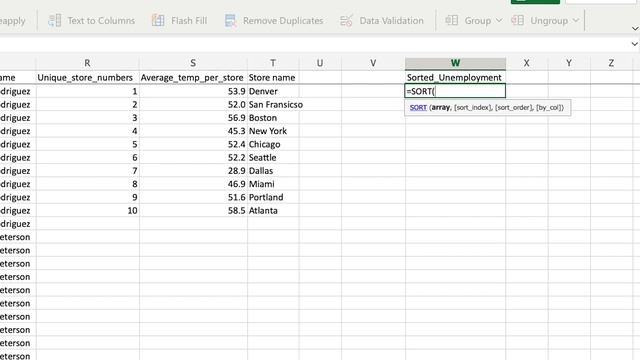This screenshot has width=640, height=360.
Task: Click the Ungroup rows icon
Action: tap(518, 20)
